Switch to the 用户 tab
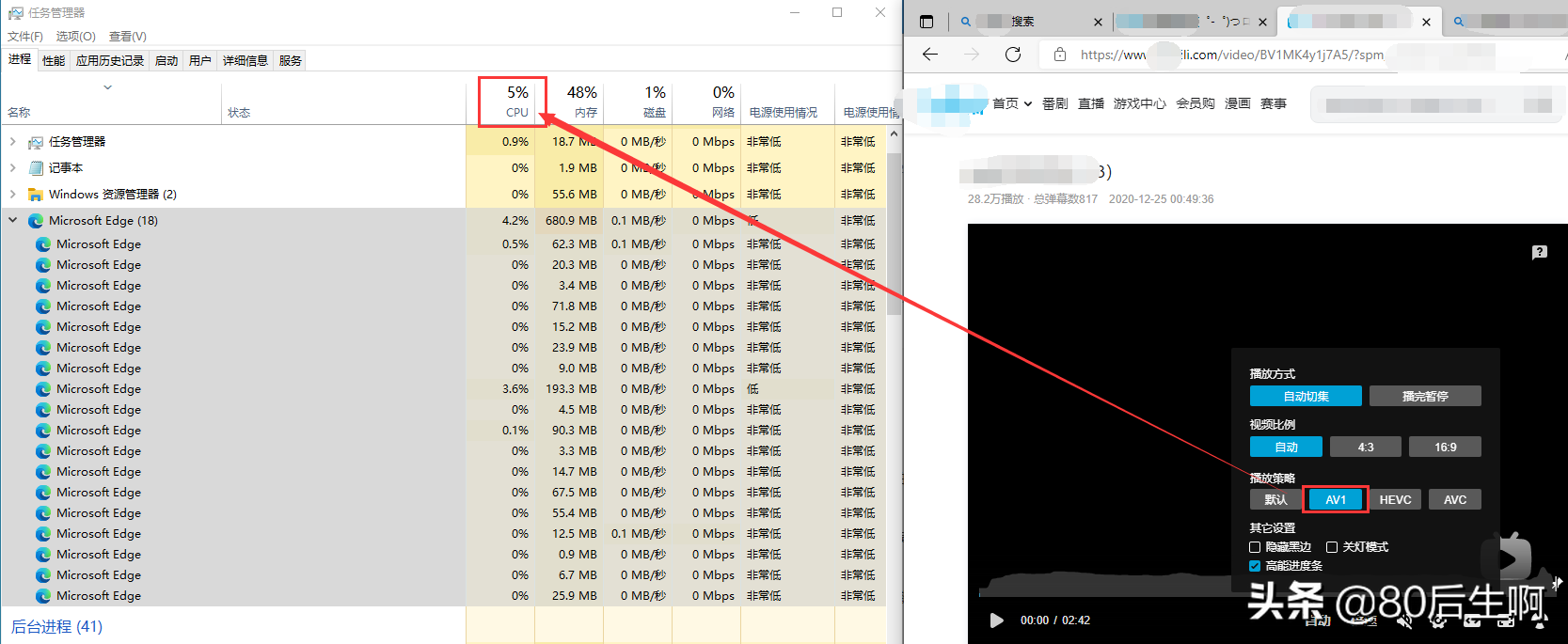This screenshot has height=644, width=1568. 200,61
